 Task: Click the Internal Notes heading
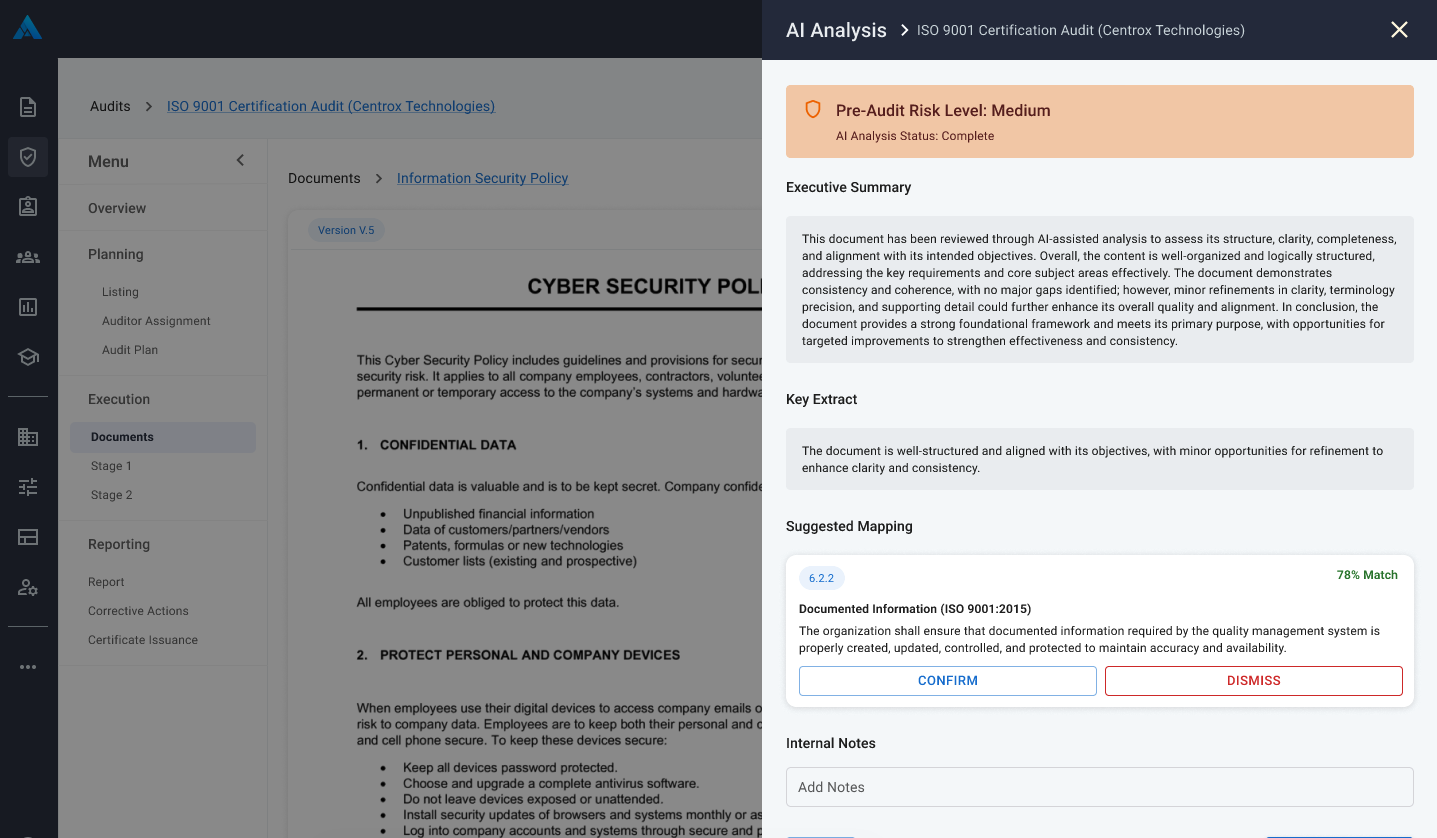830,743
